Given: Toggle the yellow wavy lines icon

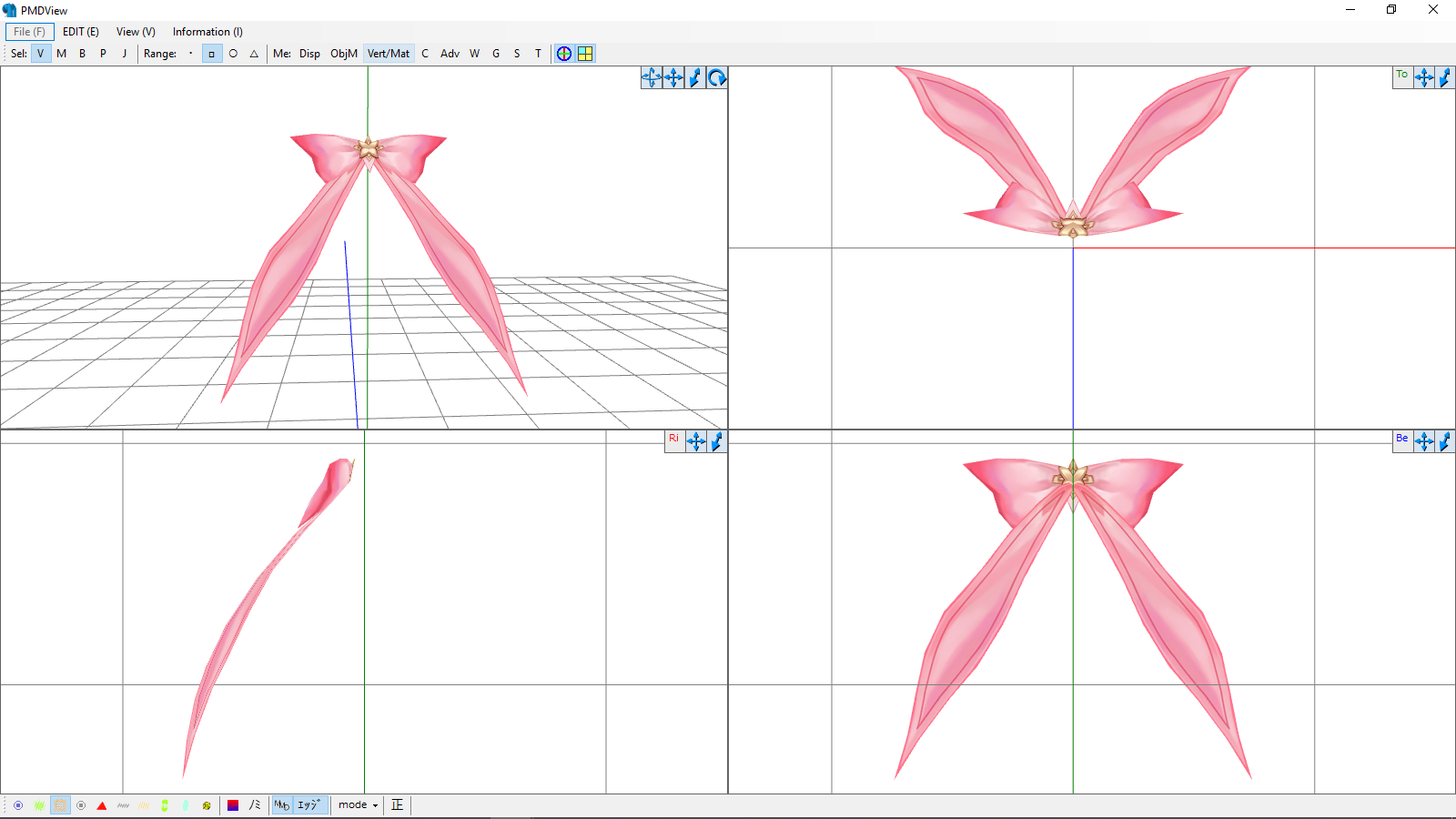Looking at the screenshot, I should click(144, 805).
